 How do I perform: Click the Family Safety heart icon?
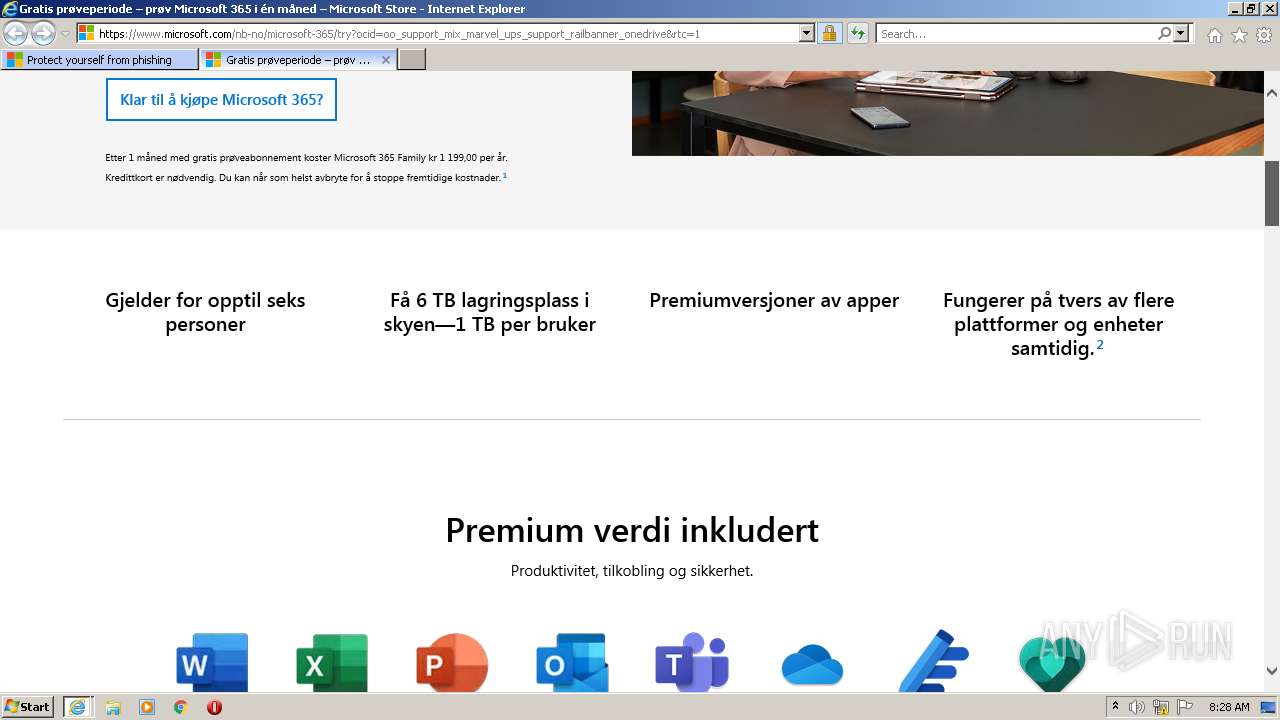click(1052, 665)
